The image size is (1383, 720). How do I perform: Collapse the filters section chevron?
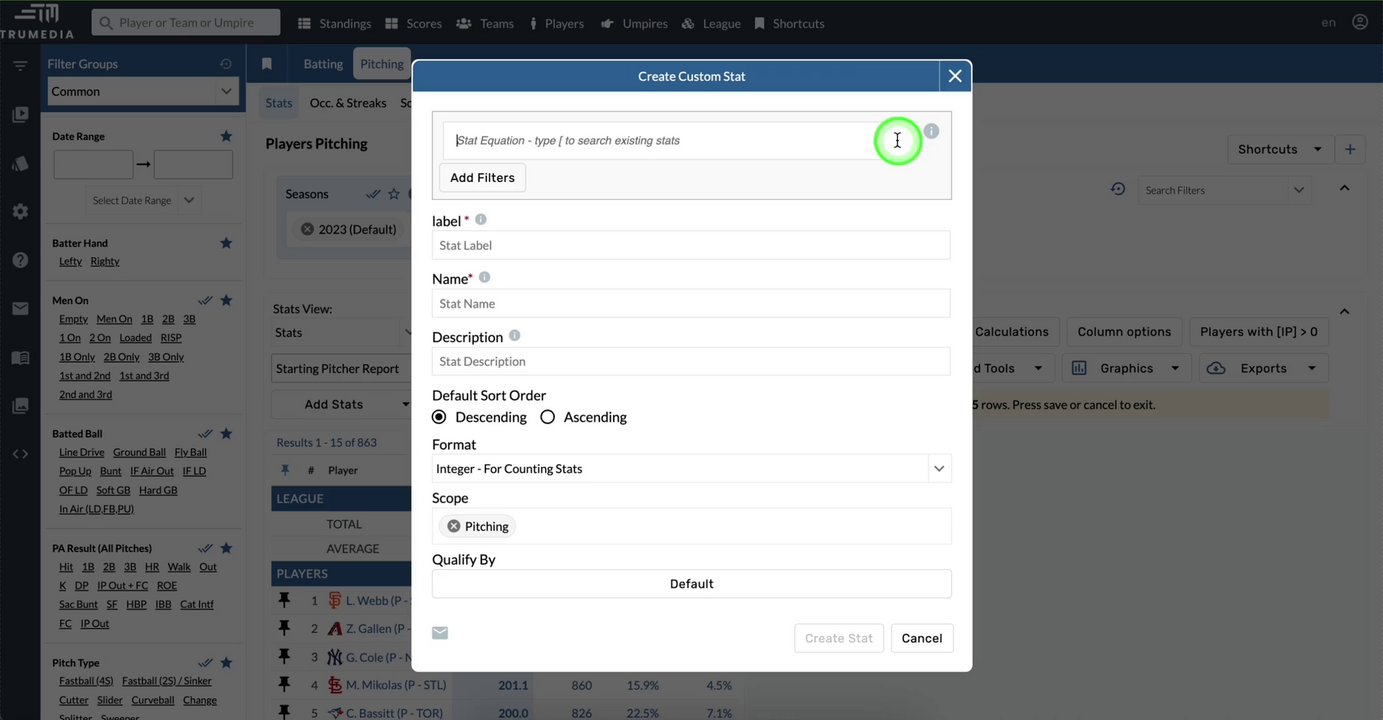click(1344, 188)
